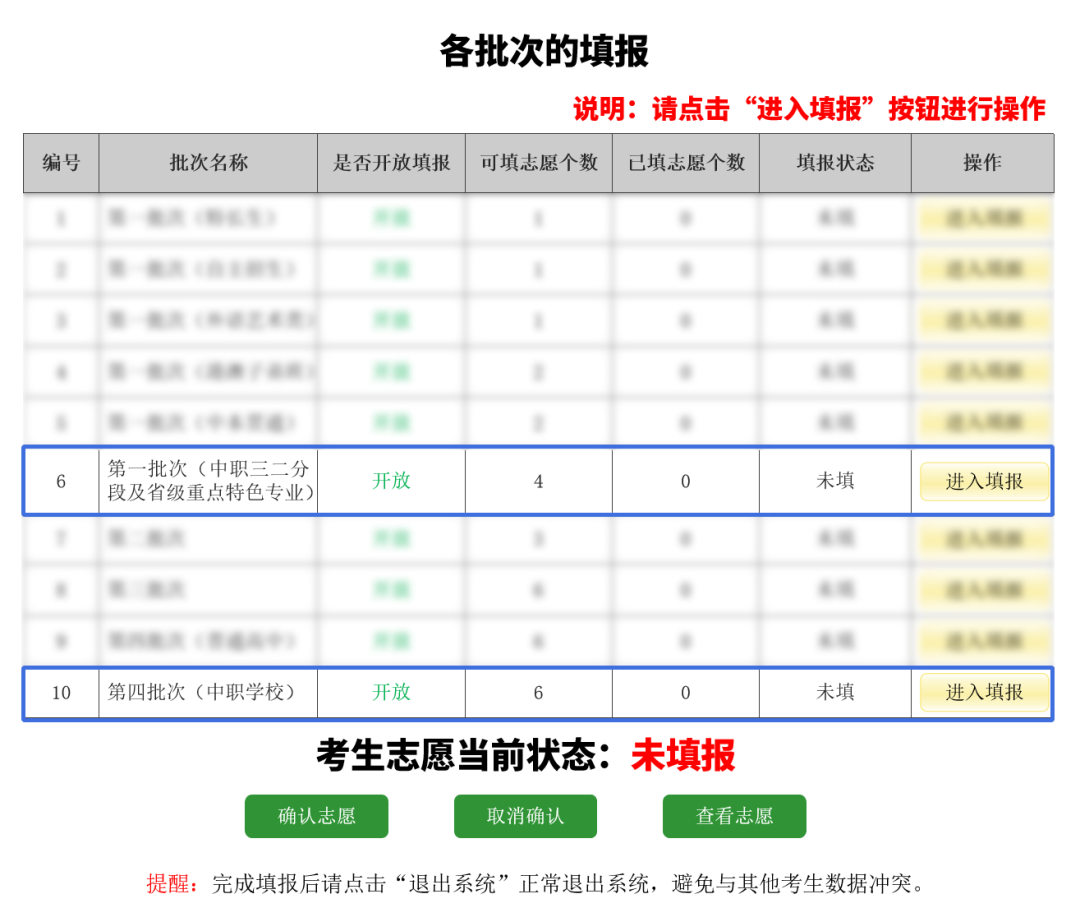The image size is (1080, 917).
Task: Select batch name 第一批次（中职三二分段及省级重点特色专业）
Action: point(209,481)
